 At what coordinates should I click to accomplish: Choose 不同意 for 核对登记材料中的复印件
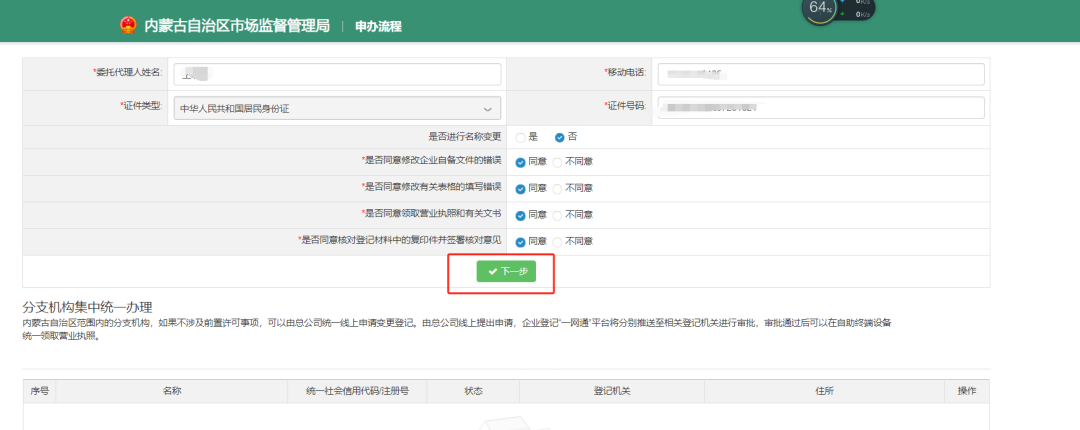pyautogui.click(x=557, y=242)
